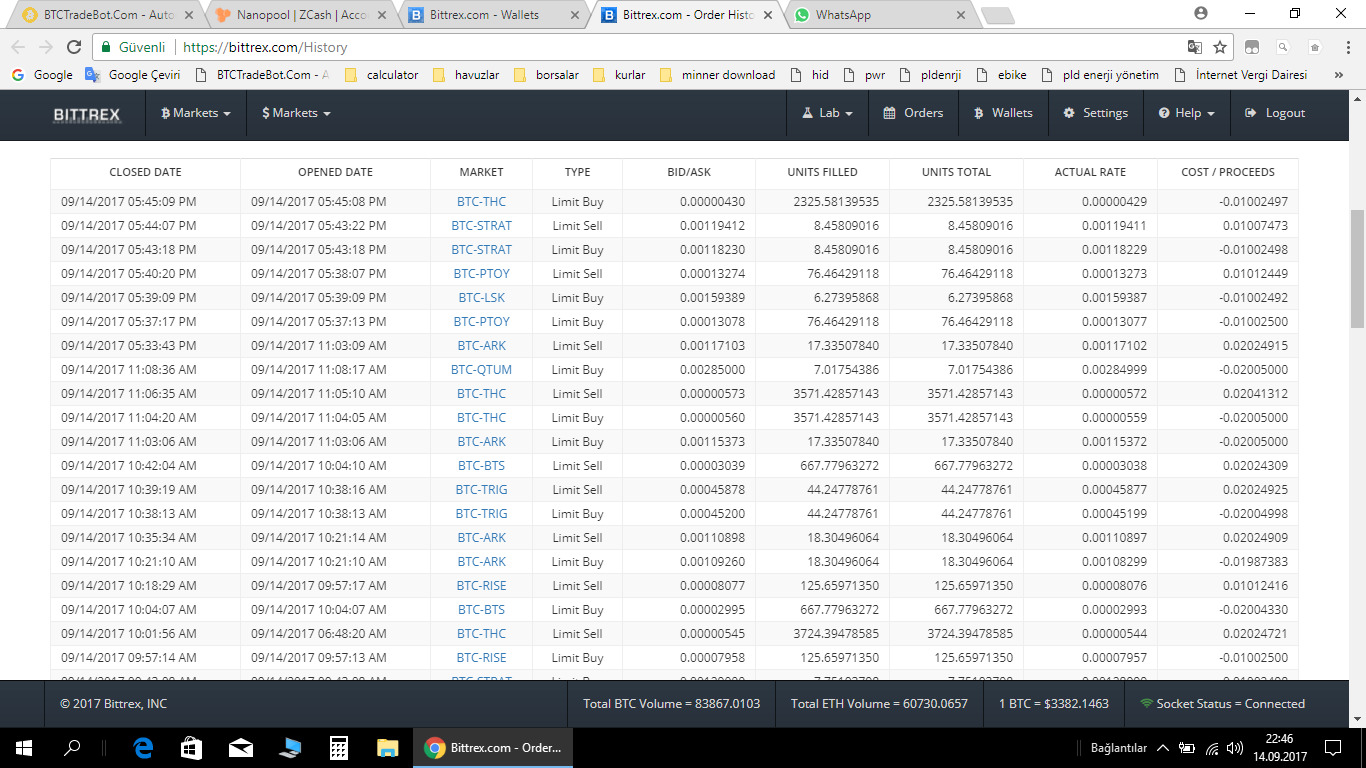Go to Wallets page
The image size is (1366, 768).
(1003, 113)
